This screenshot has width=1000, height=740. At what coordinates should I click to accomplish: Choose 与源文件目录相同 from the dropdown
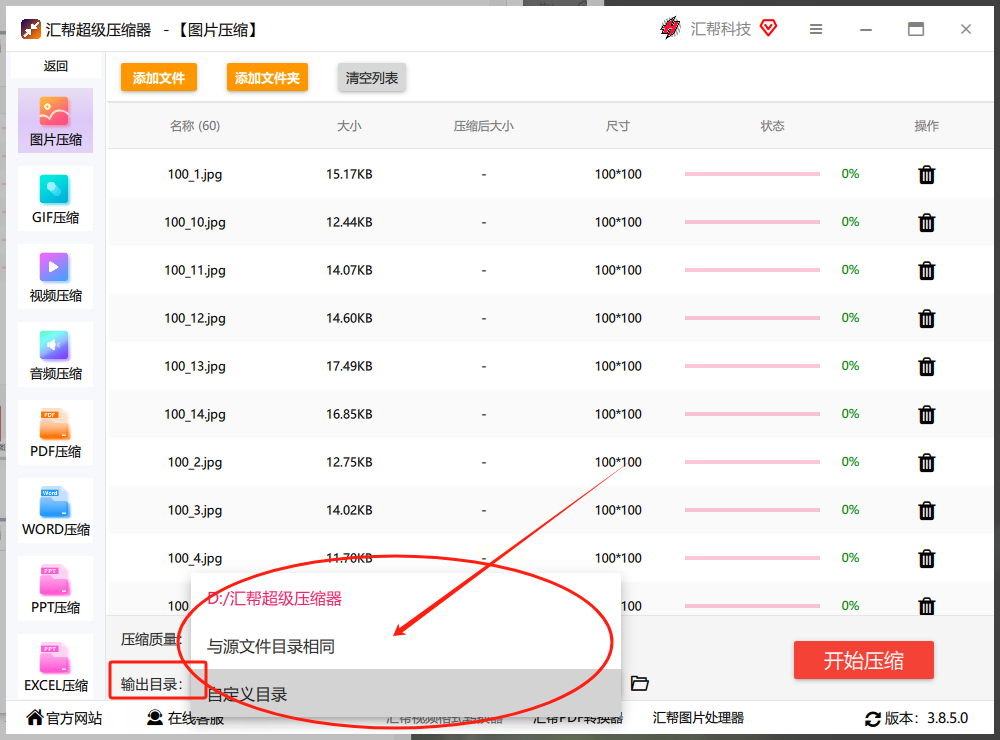[406, 646]
